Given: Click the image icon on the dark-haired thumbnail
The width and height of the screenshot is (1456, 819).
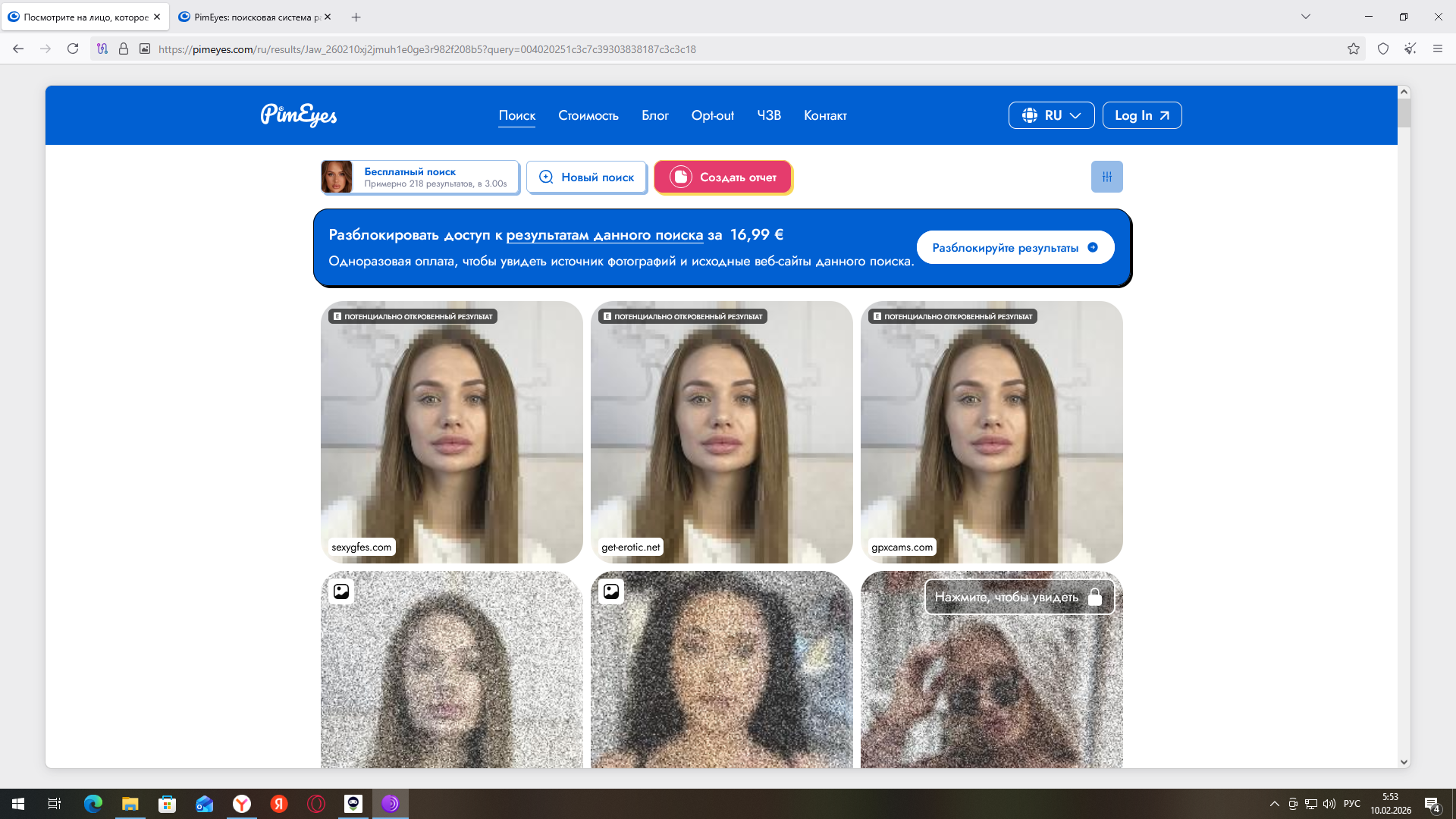Looking at the screenshot, I should click(x=611, y=591).
